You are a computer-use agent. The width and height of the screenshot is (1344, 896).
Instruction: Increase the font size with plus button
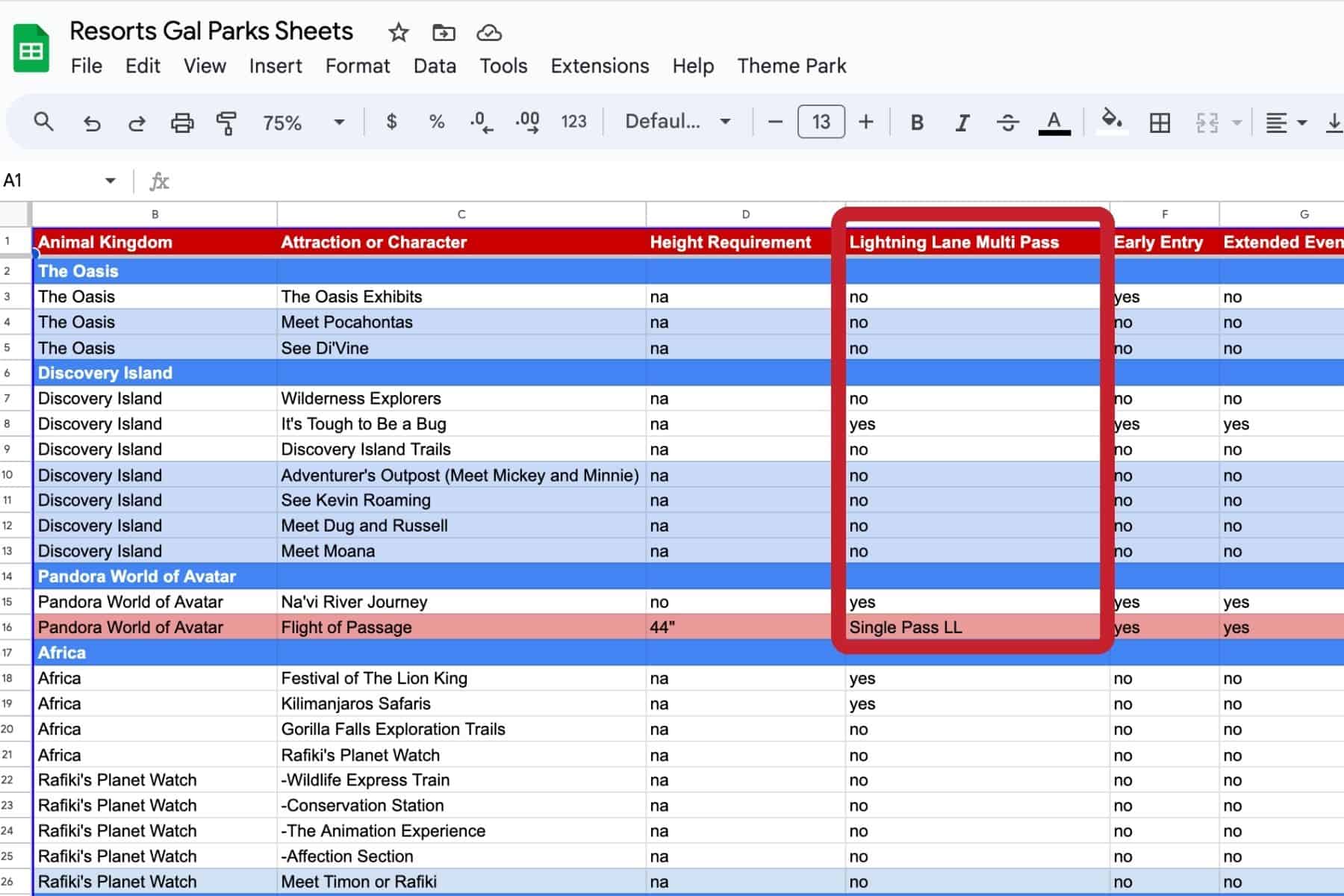pyautogui.click(x=866, y=122)
